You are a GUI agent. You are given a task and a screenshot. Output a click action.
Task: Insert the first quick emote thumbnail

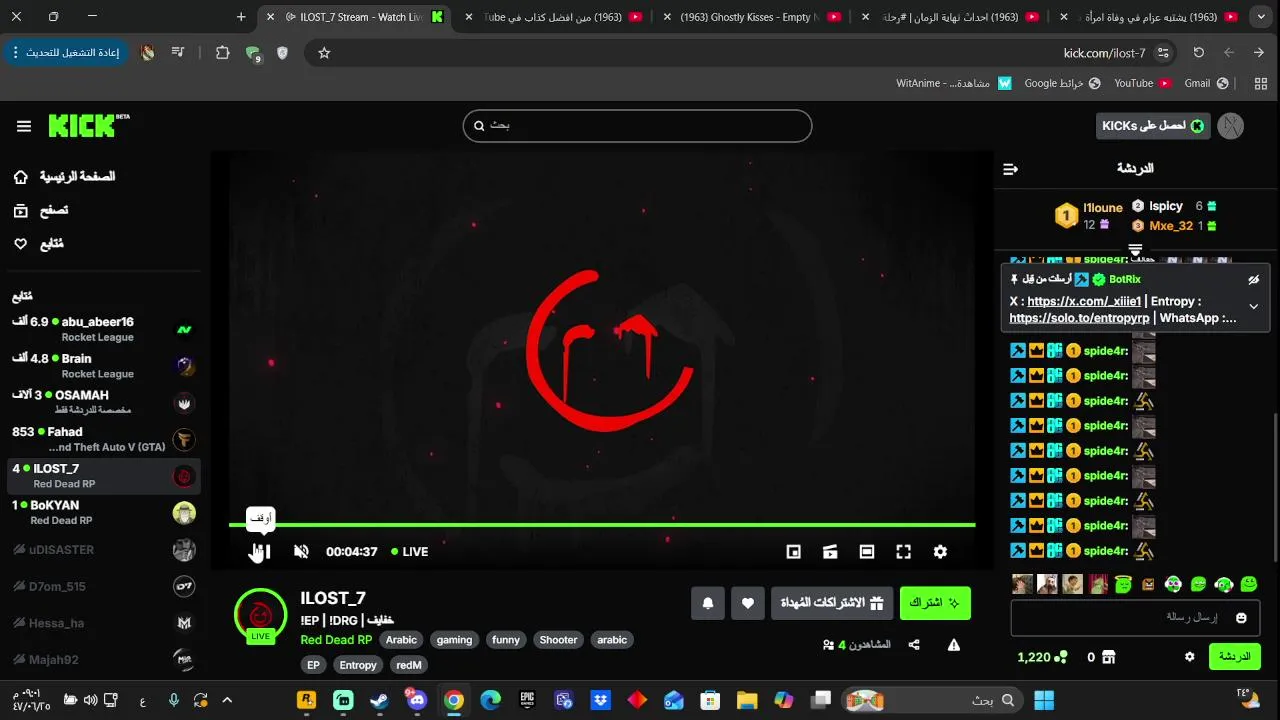click(x=1022, y=584)
